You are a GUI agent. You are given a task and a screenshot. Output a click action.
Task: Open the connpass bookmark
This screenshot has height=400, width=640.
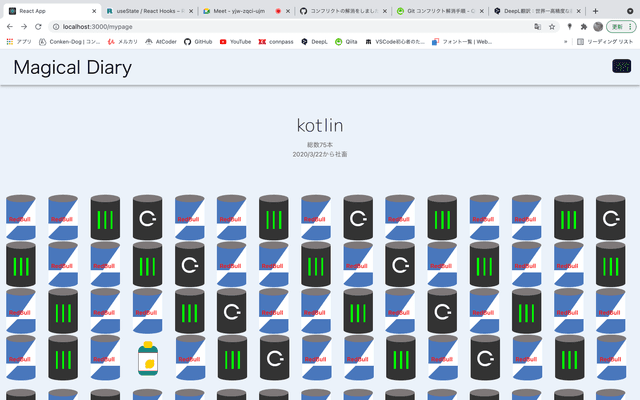(276, 42)
